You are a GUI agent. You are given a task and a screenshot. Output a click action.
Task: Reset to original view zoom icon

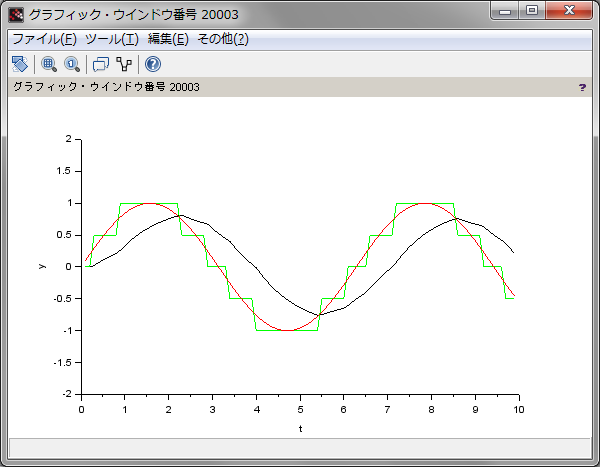point(72,64)
